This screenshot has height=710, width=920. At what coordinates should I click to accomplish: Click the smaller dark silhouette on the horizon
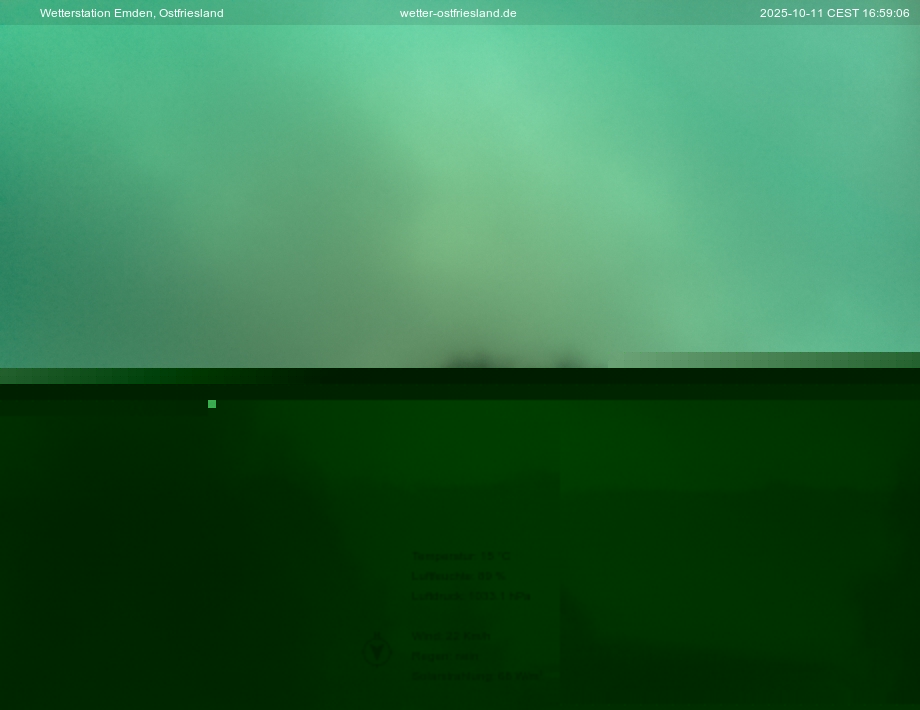(567, 362)
